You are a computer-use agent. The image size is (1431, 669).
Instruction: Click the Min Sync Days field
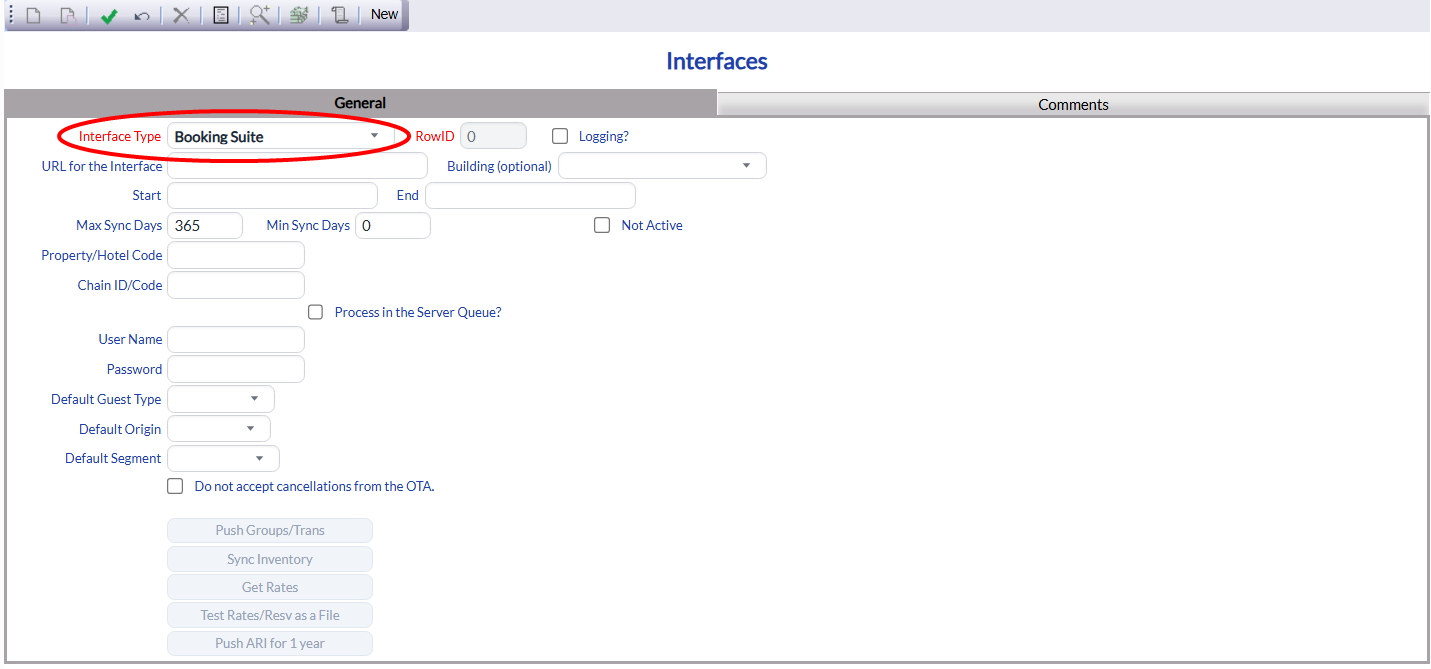[393, 225]
